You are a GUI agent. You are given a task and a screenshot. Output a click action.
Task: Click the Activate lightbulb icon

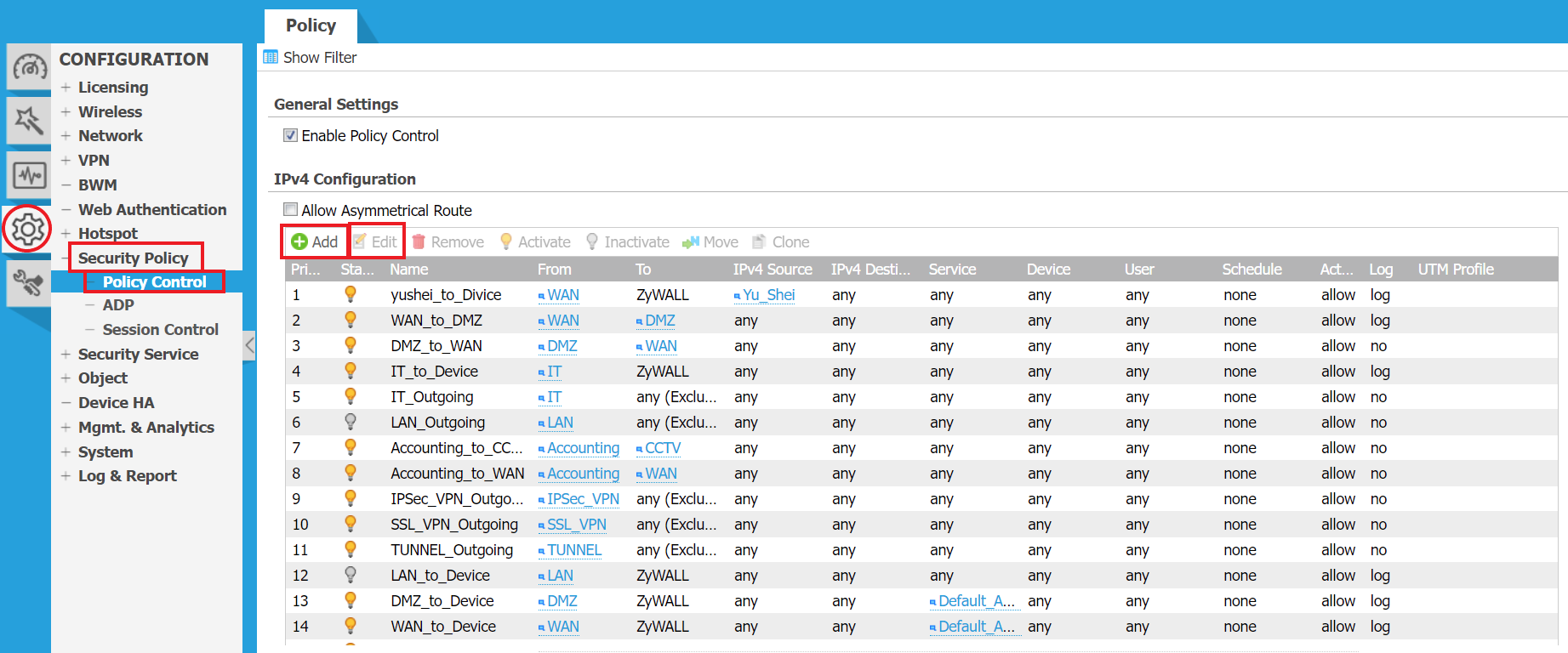pos(506,242)
